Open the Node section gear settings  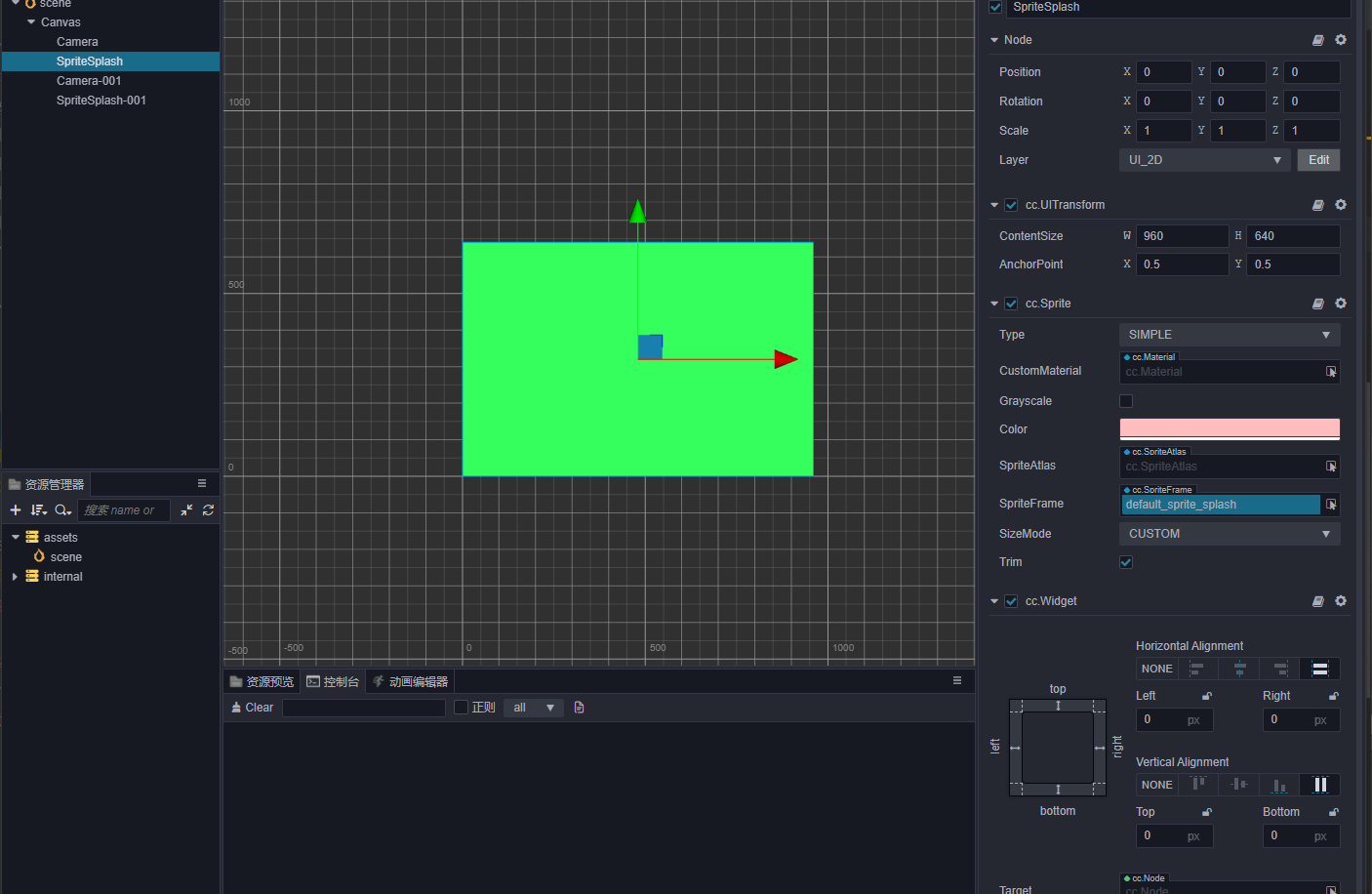[x=1341, y=40]
